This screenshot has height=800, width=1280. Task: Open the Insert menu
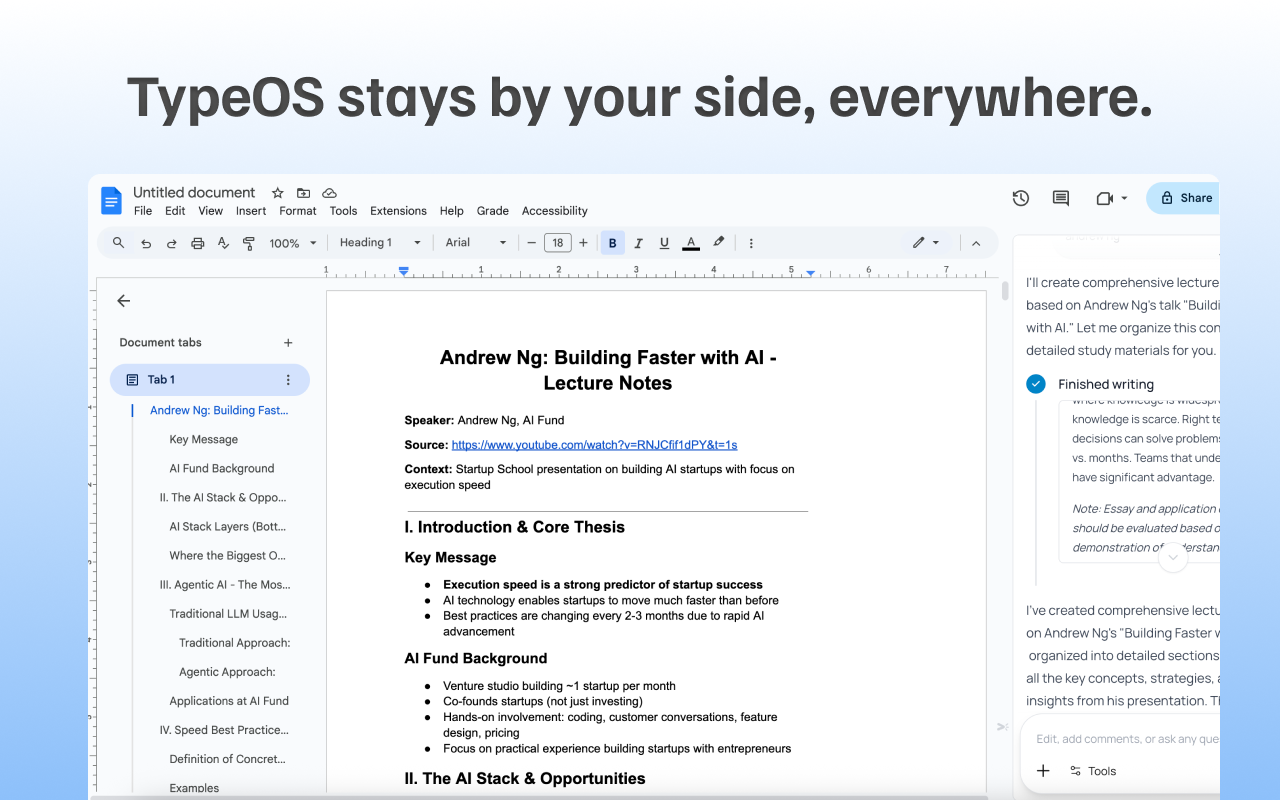coord(251,211)
